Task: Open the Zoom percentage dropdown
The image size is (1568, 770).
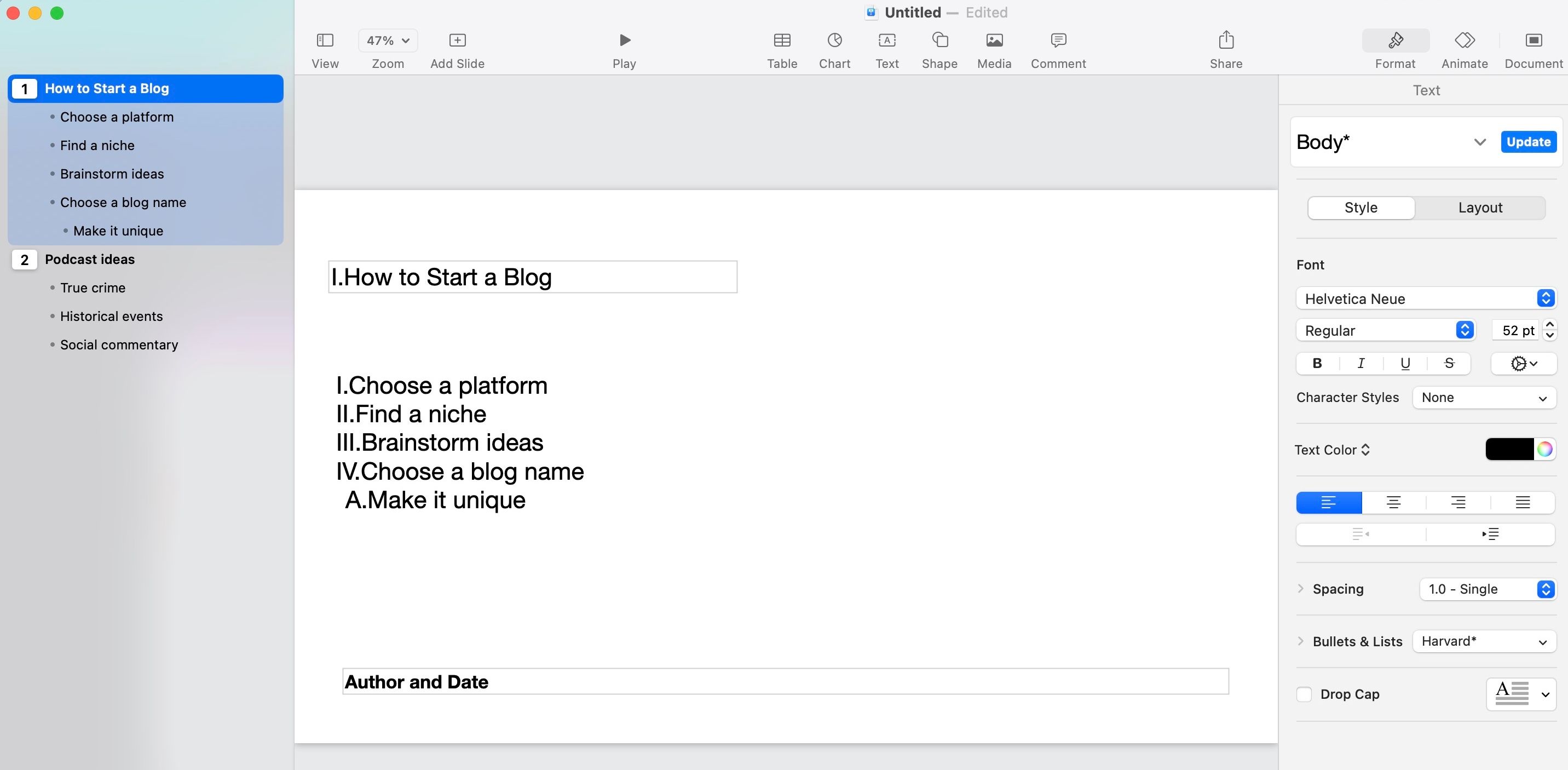Action: pyautogui.click(x=388, y=40)
